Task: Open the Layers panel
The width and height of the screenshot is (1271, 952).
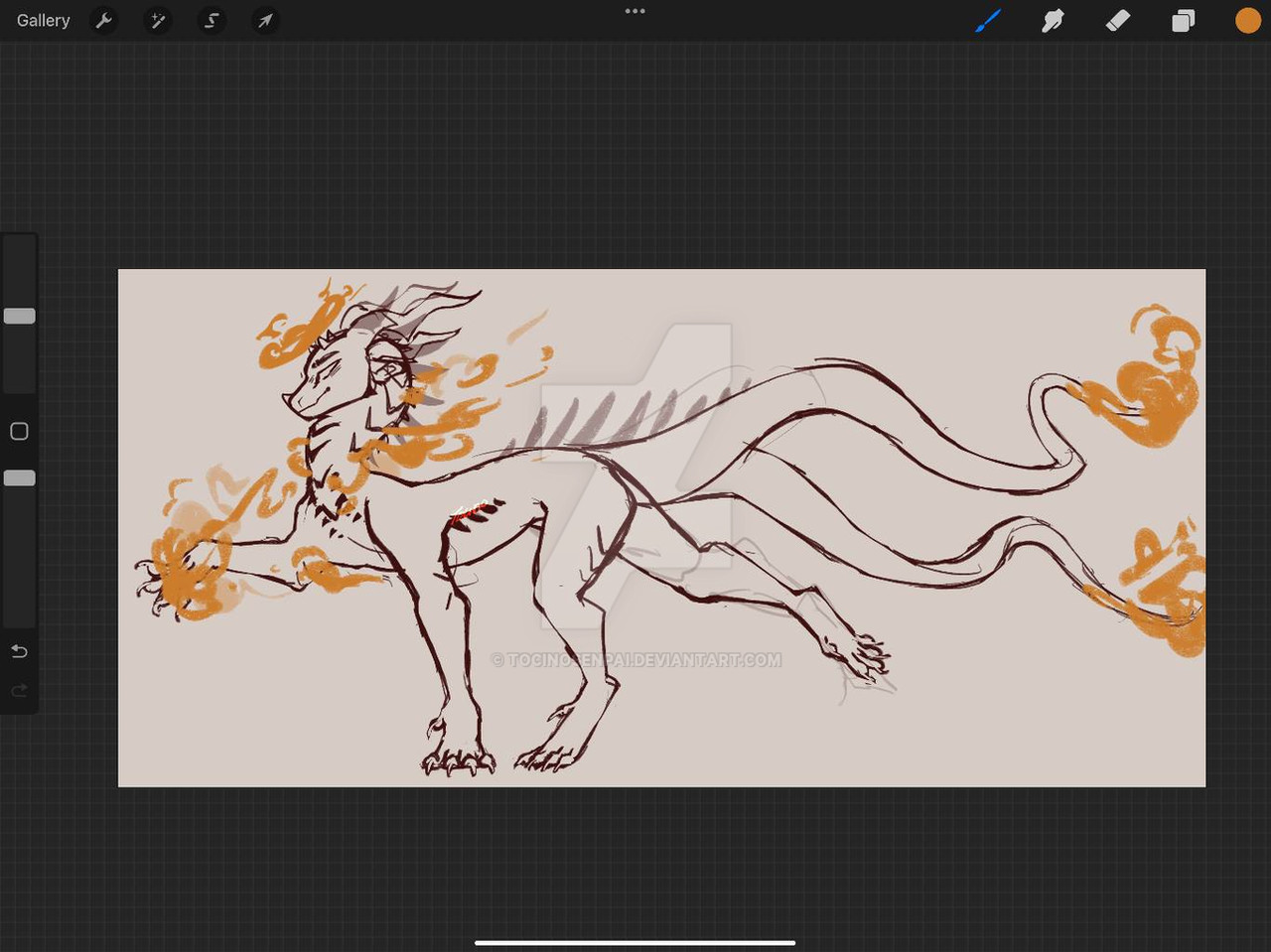Action: pyautogui.click(x=1183, y=21)
